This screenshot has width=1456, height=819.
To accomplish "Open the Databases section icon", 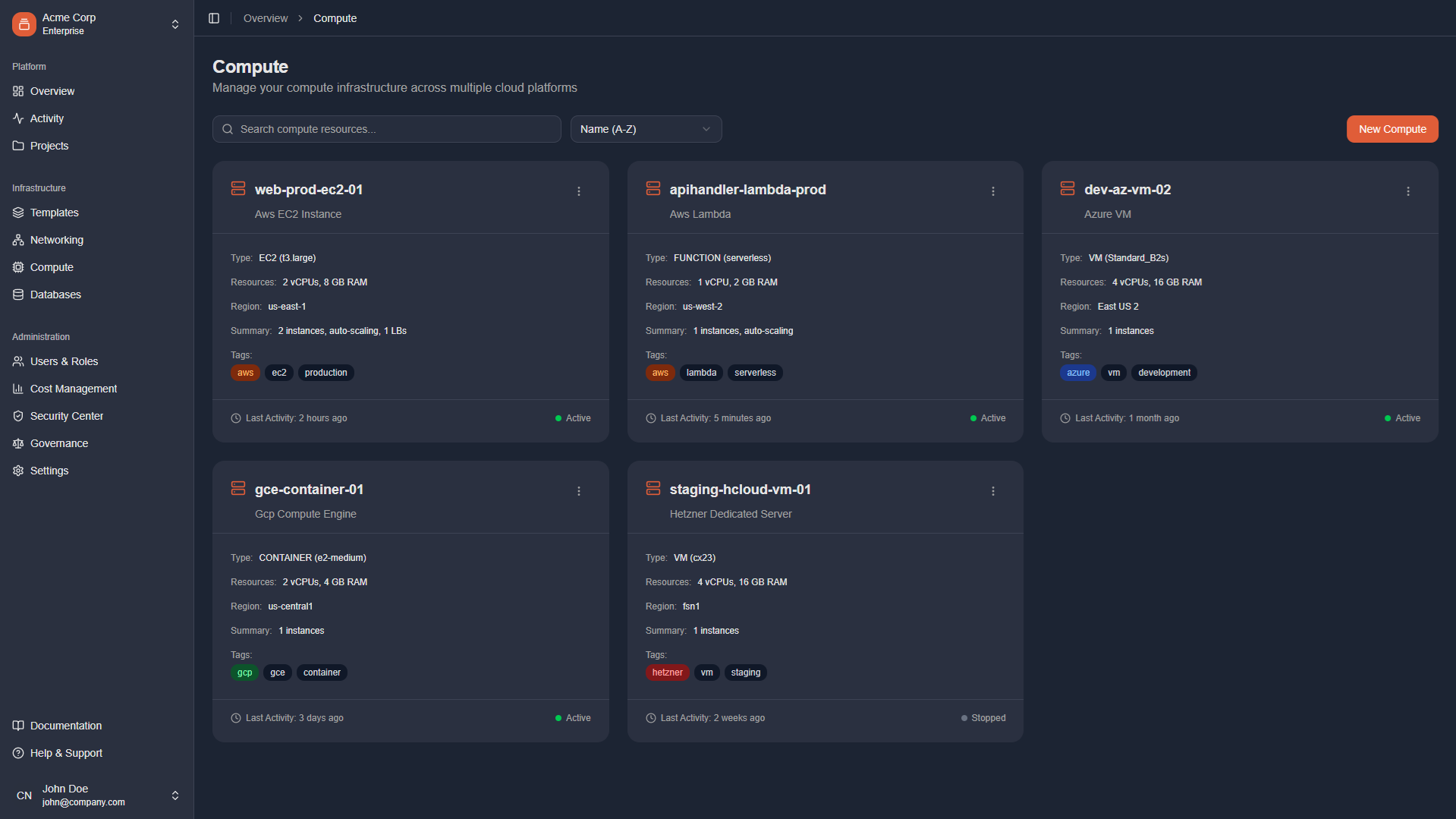I will pyautogui.click(x=17, y=295).
